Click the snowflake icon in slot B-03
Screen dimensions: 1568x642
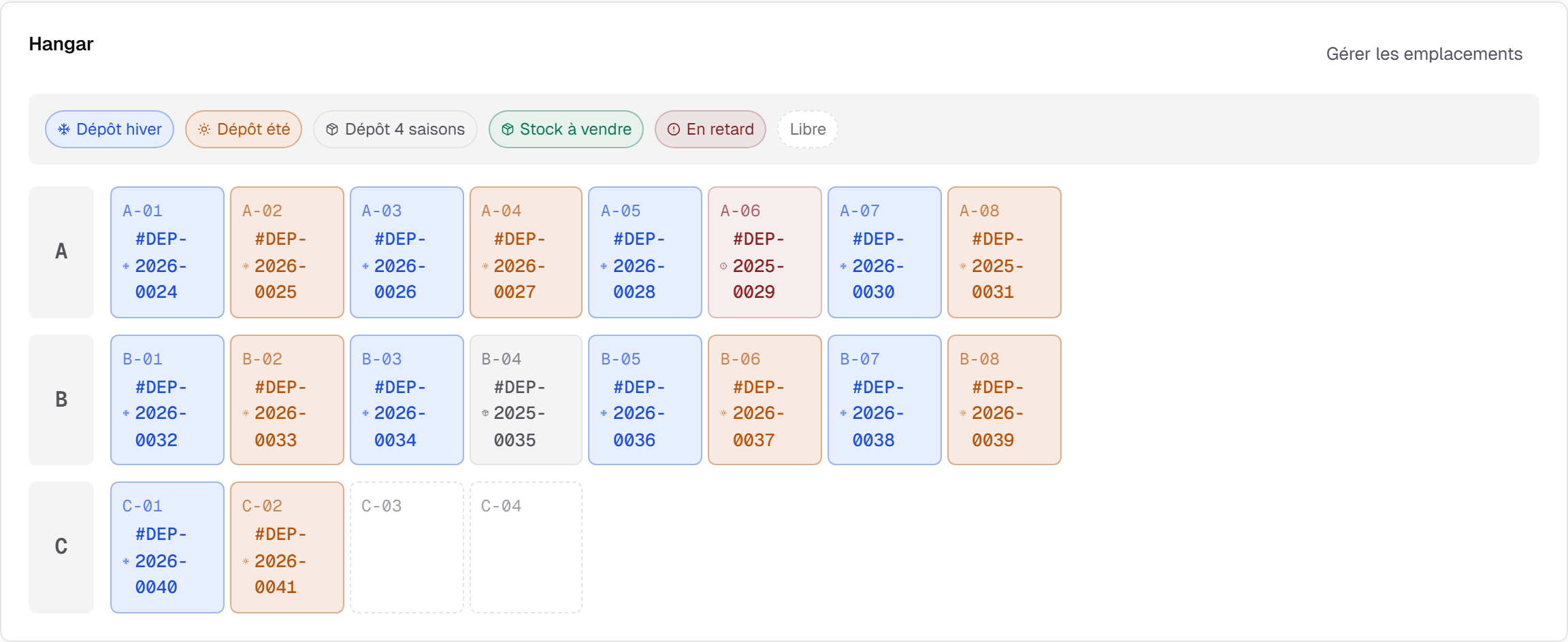tap(365, 413)
